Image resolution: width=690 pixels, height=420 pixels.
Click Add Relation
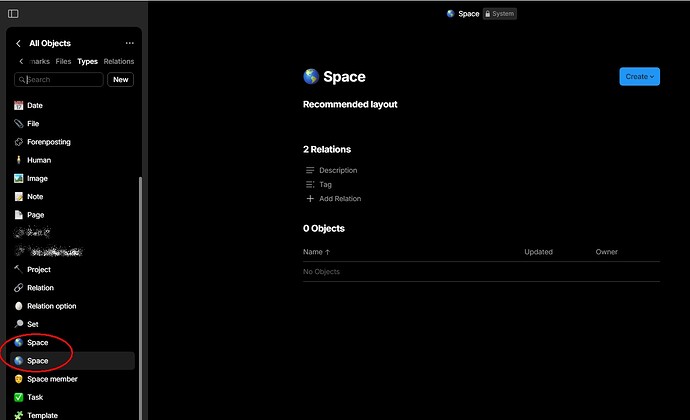pyautogui.click(x=340, y=199)
